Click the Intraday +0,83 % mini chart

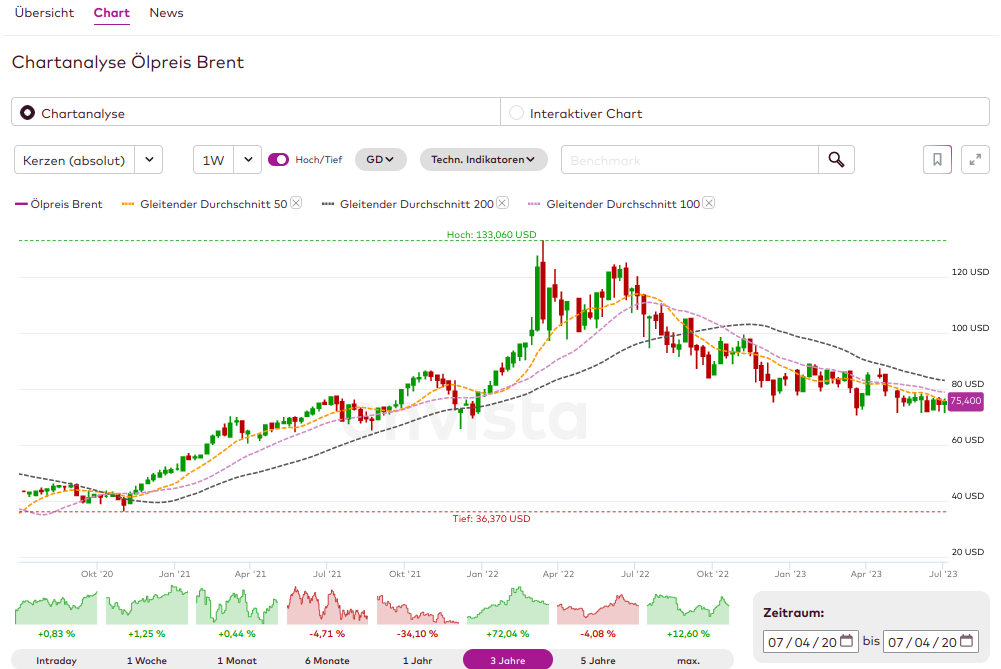point(56,607)
